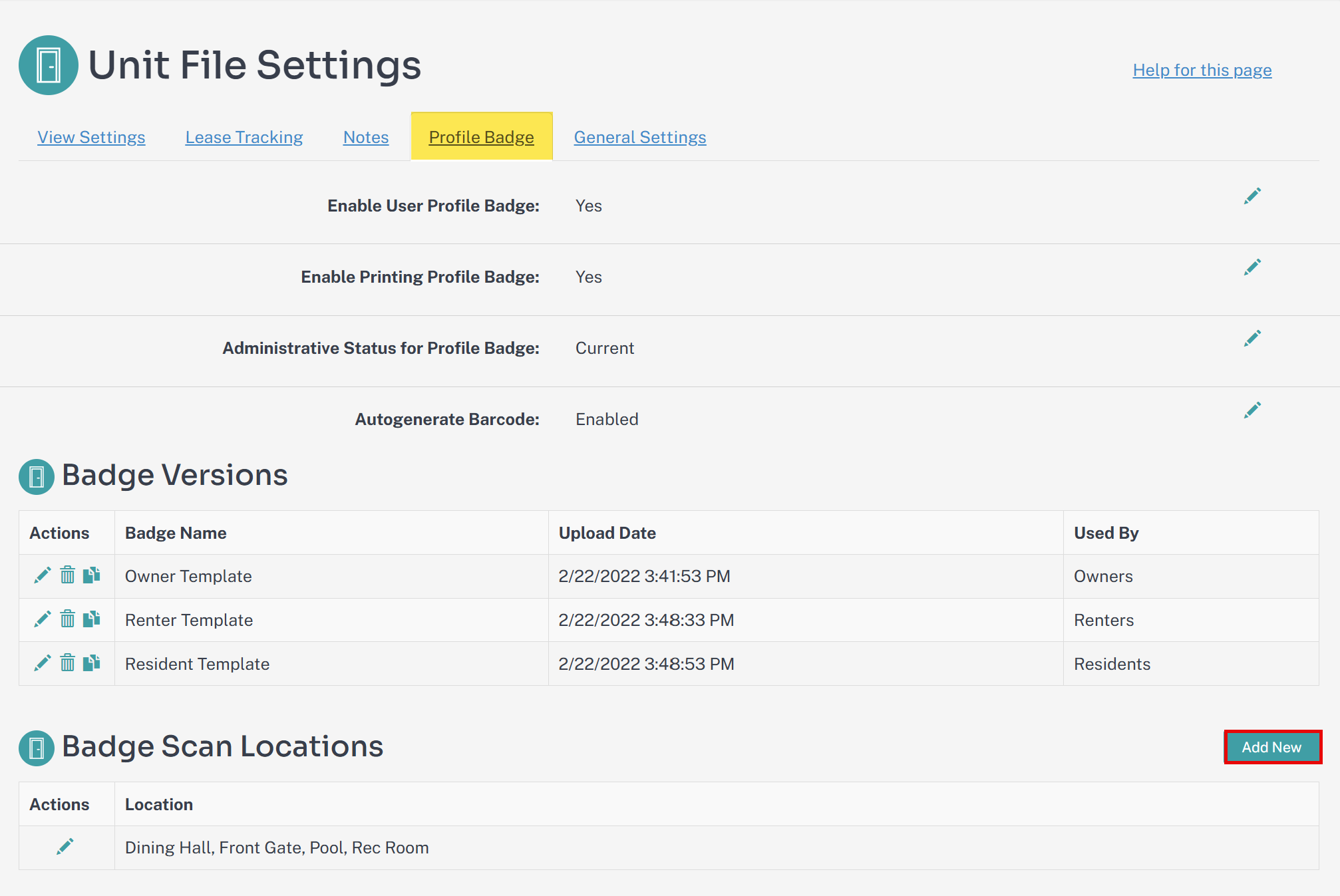
Task: Copy the Renter Template badge
Action: coord(92,619)
